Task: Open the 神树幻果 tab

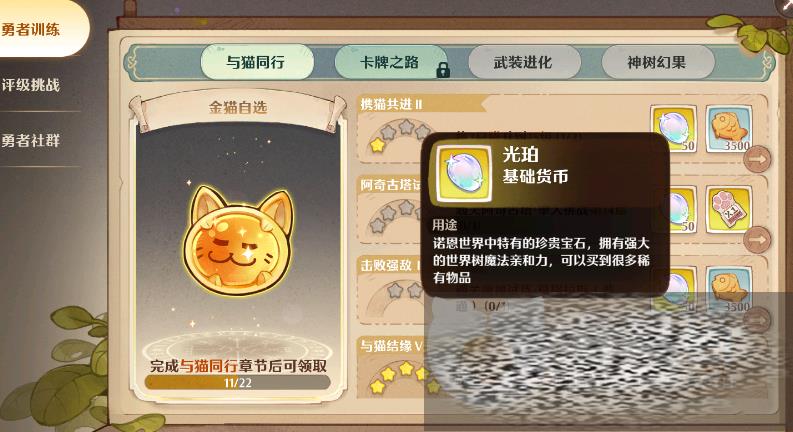Action: 657,62
